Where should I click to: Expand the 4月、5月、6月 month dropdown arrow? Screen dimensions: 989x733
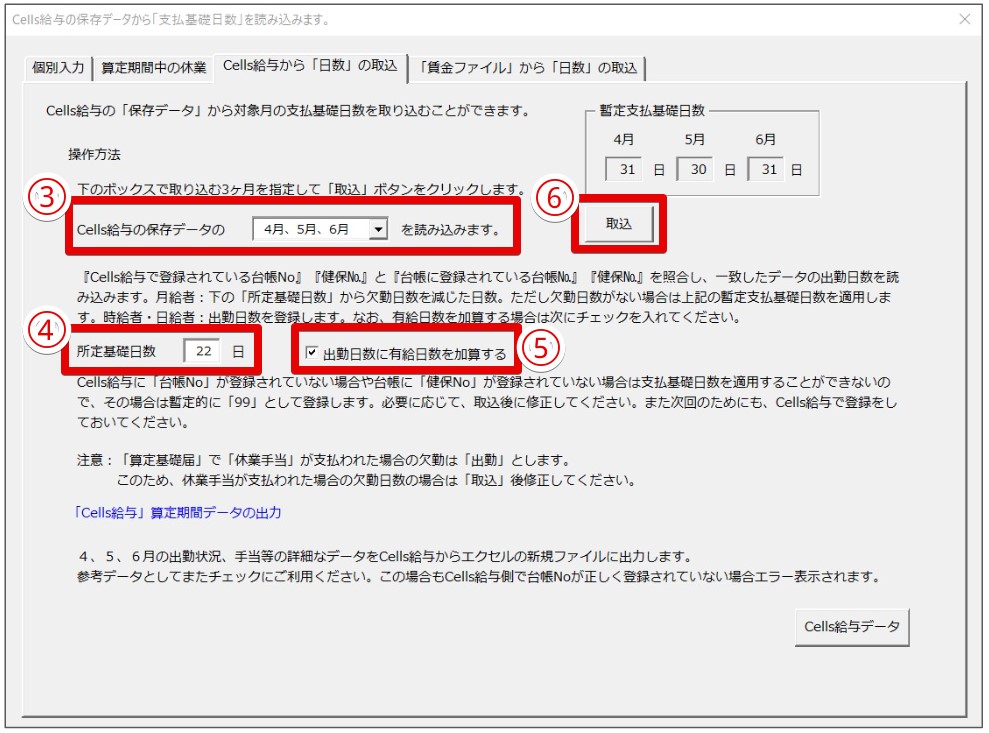coord(378,229)
